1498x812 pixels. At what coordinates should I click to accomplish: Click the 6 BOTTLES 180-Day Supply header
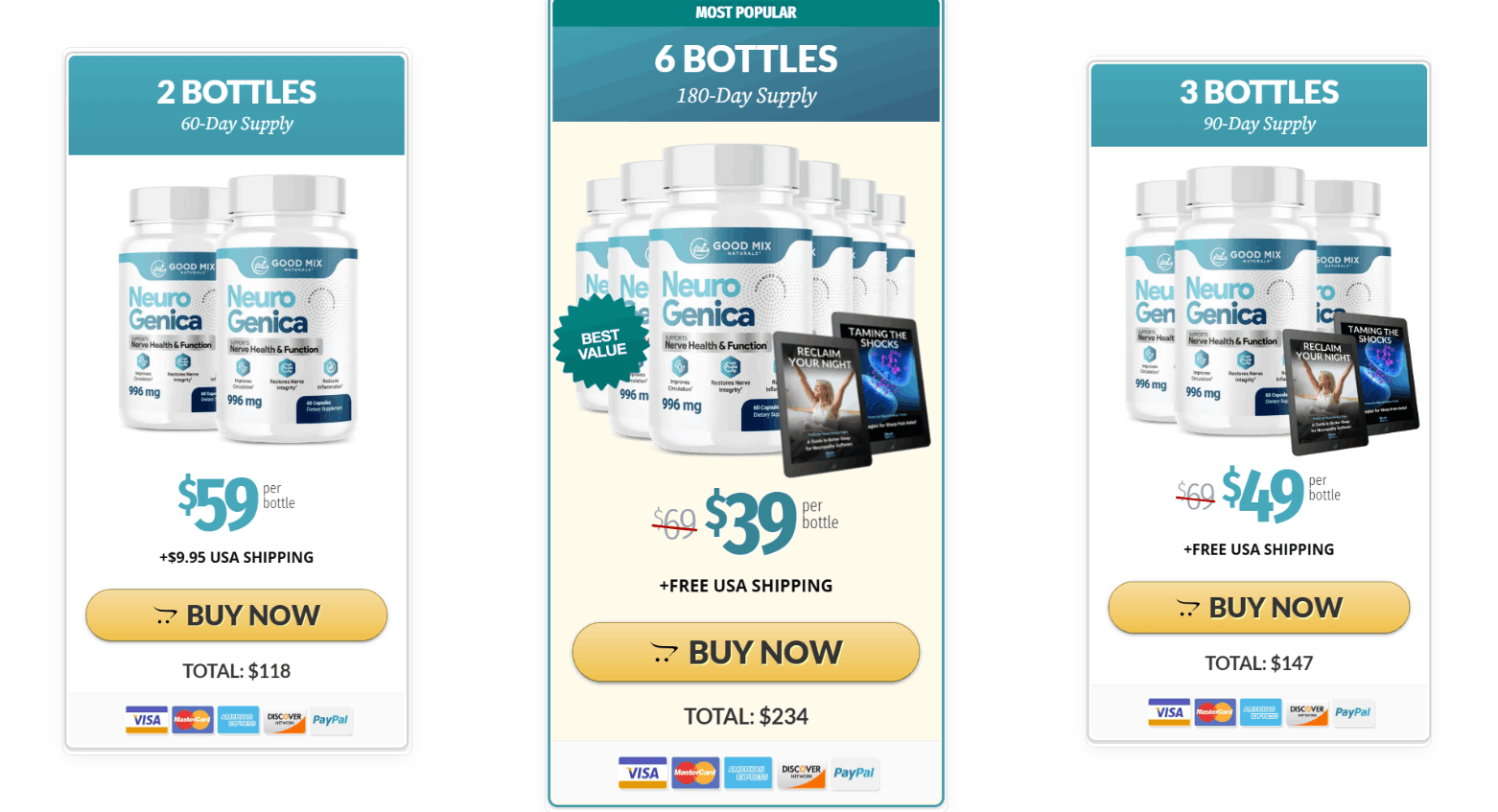(746, 74)
